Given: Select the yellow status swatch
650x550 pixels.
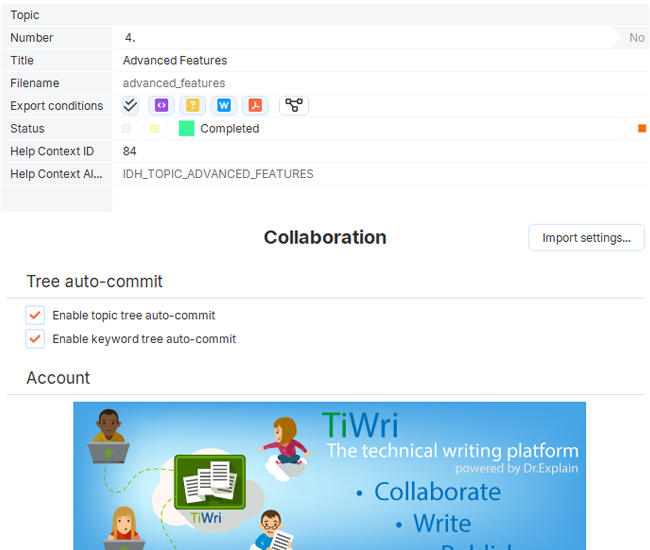Looking at the screenshot, I should coord(155,128).
